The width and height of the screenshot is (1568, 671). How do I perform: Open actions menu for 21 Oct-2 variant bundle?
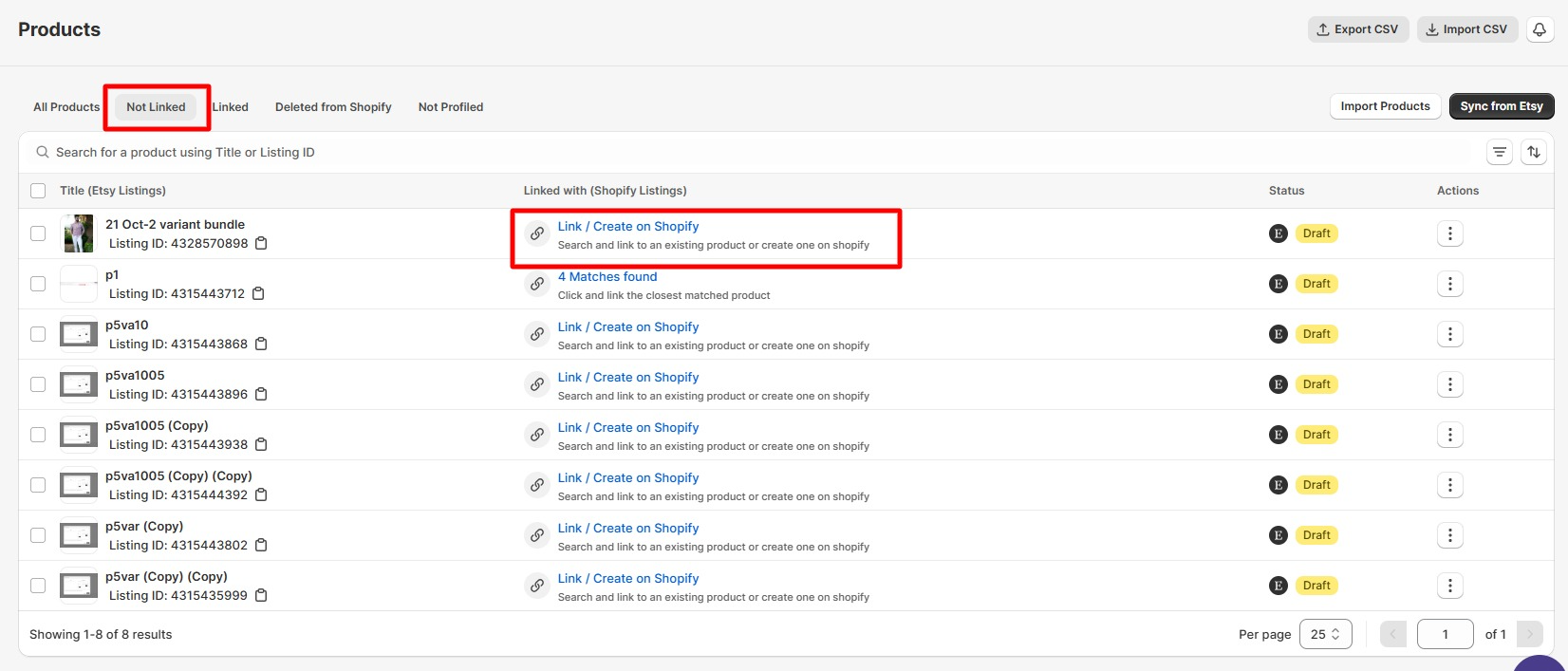point(1449,233)
